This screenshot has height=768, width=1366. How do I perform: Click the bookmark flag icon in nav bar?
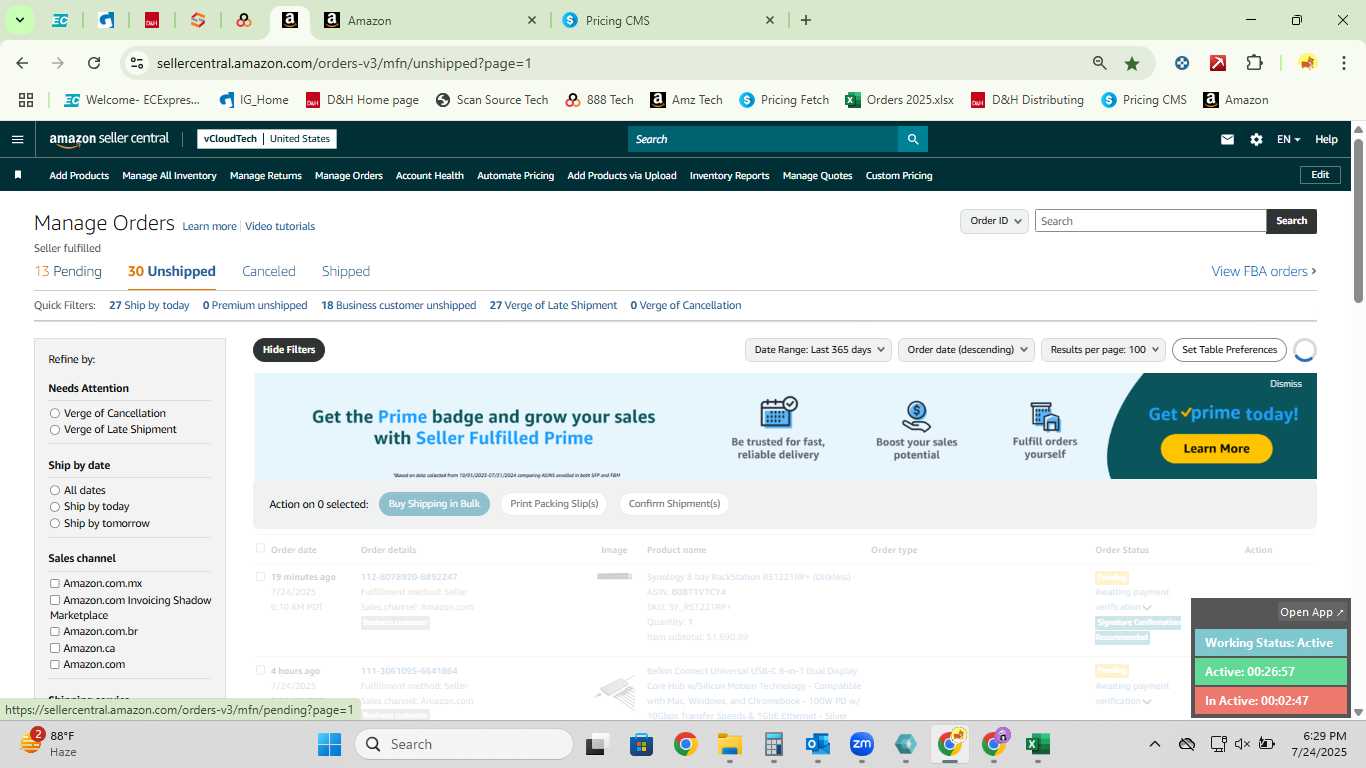[x=18, y=175]
